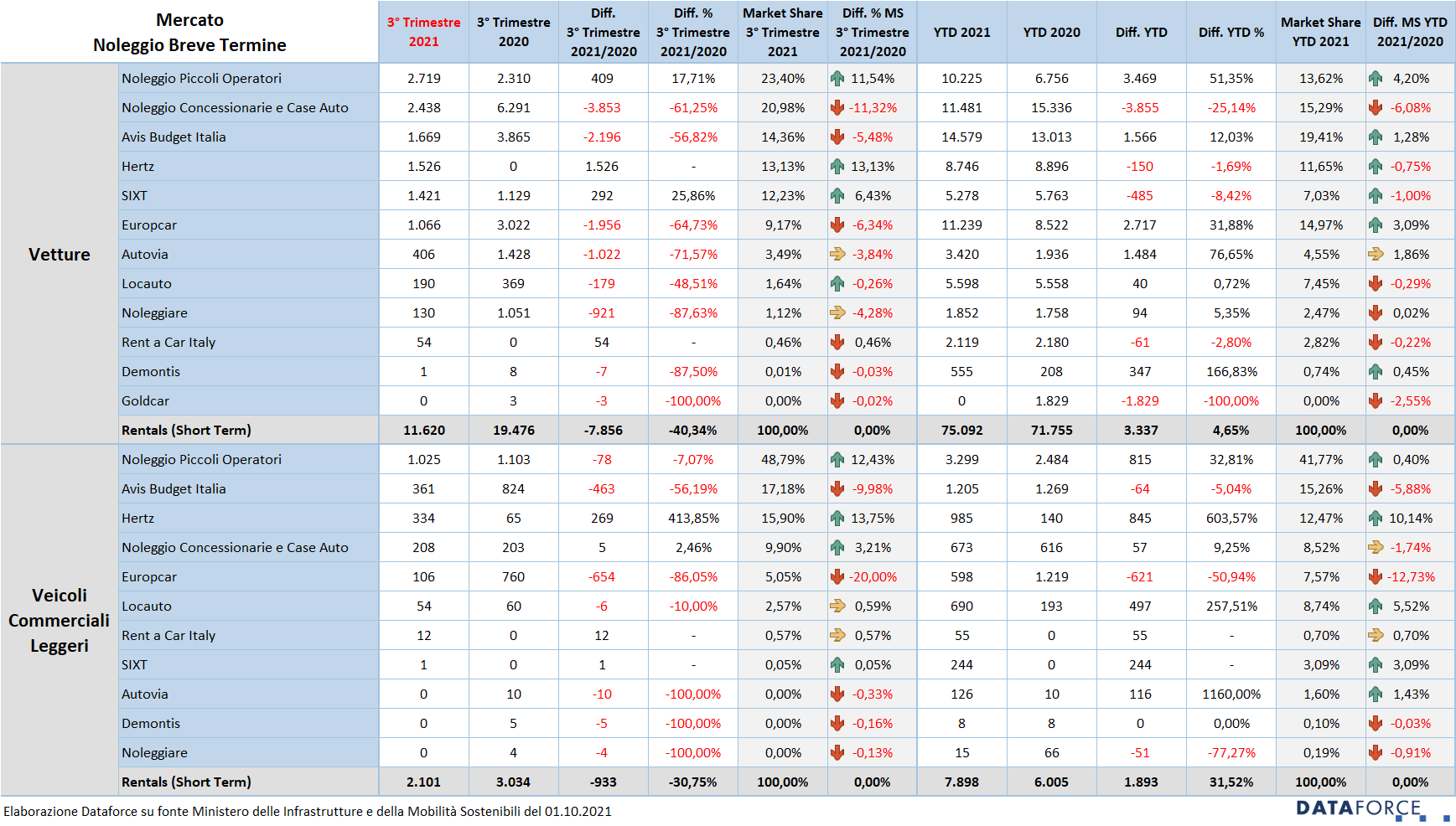This screenshot has width=1456, height=826.
Task: Click the cell showing '-30,75%'
Action: pyautogui.click(x=692, y=782)
